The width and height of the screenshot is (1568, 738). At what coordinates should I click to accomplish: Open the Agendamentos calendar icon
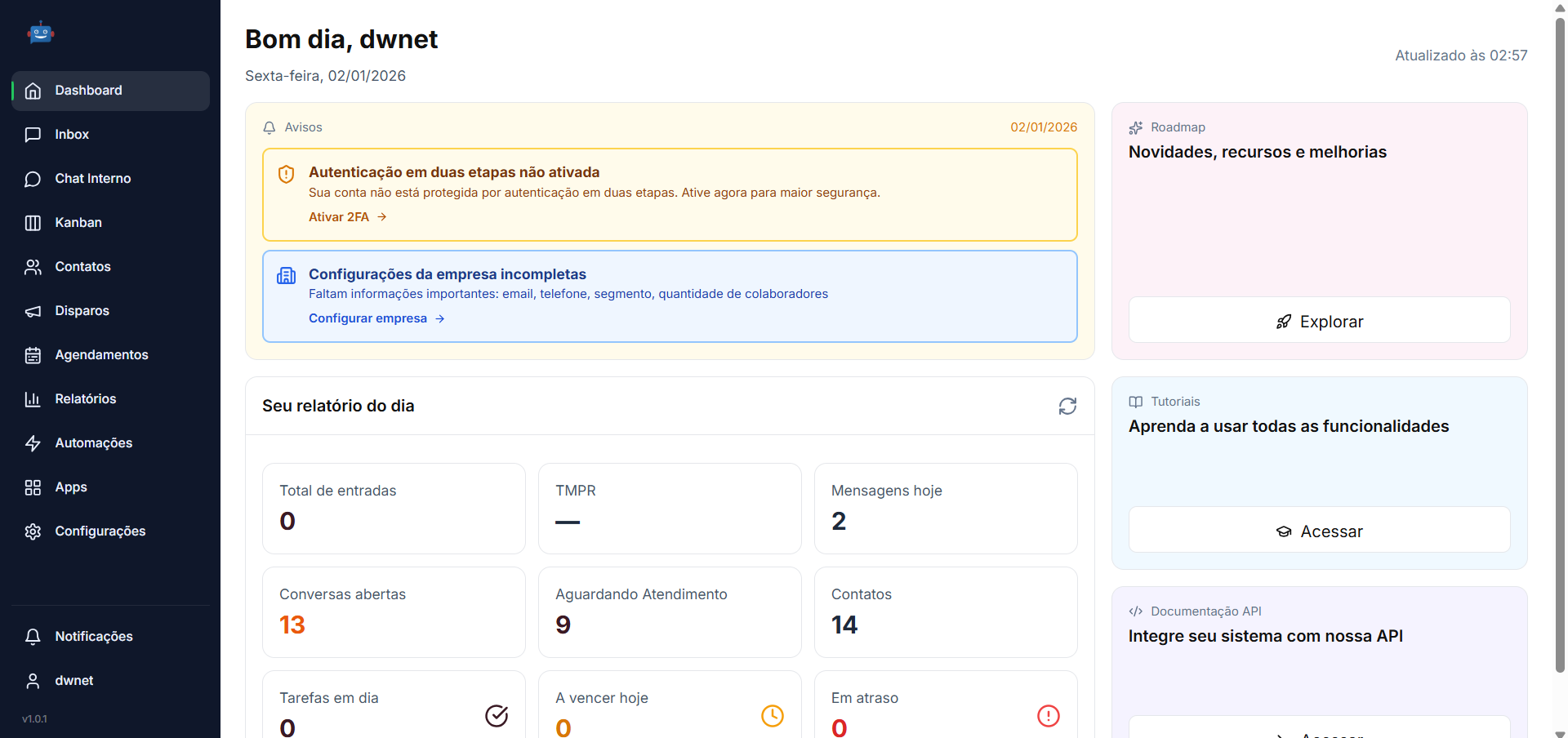pos(33,355)
